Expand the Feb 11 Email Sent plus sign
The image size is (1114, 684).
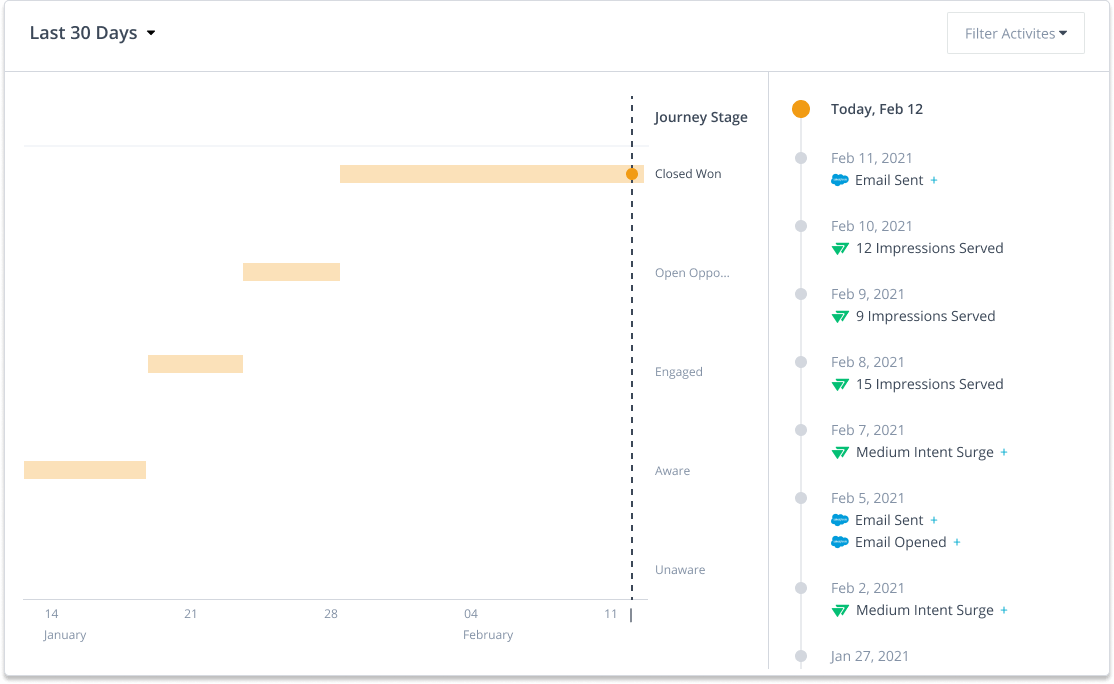pyautogui.click(x=934, y=180)
